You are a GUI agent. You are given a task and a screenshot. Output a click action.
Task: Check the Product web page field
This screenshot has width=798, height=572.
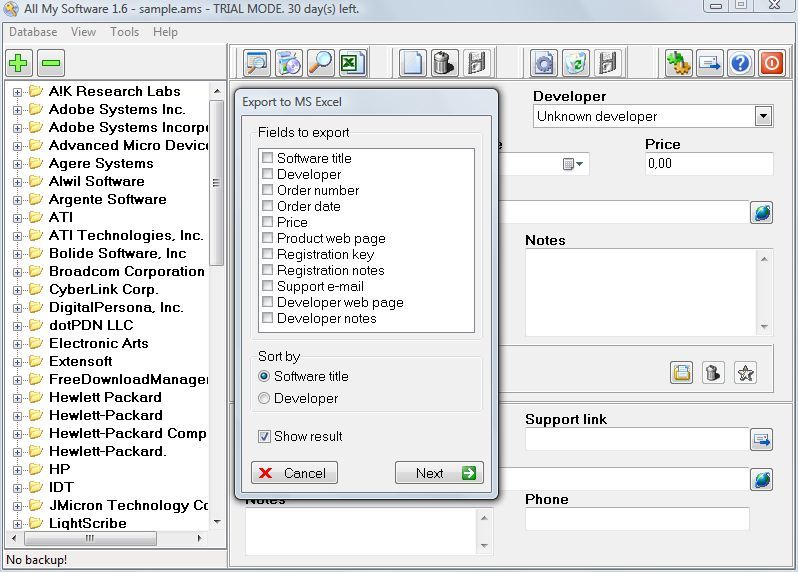(267, 238)
